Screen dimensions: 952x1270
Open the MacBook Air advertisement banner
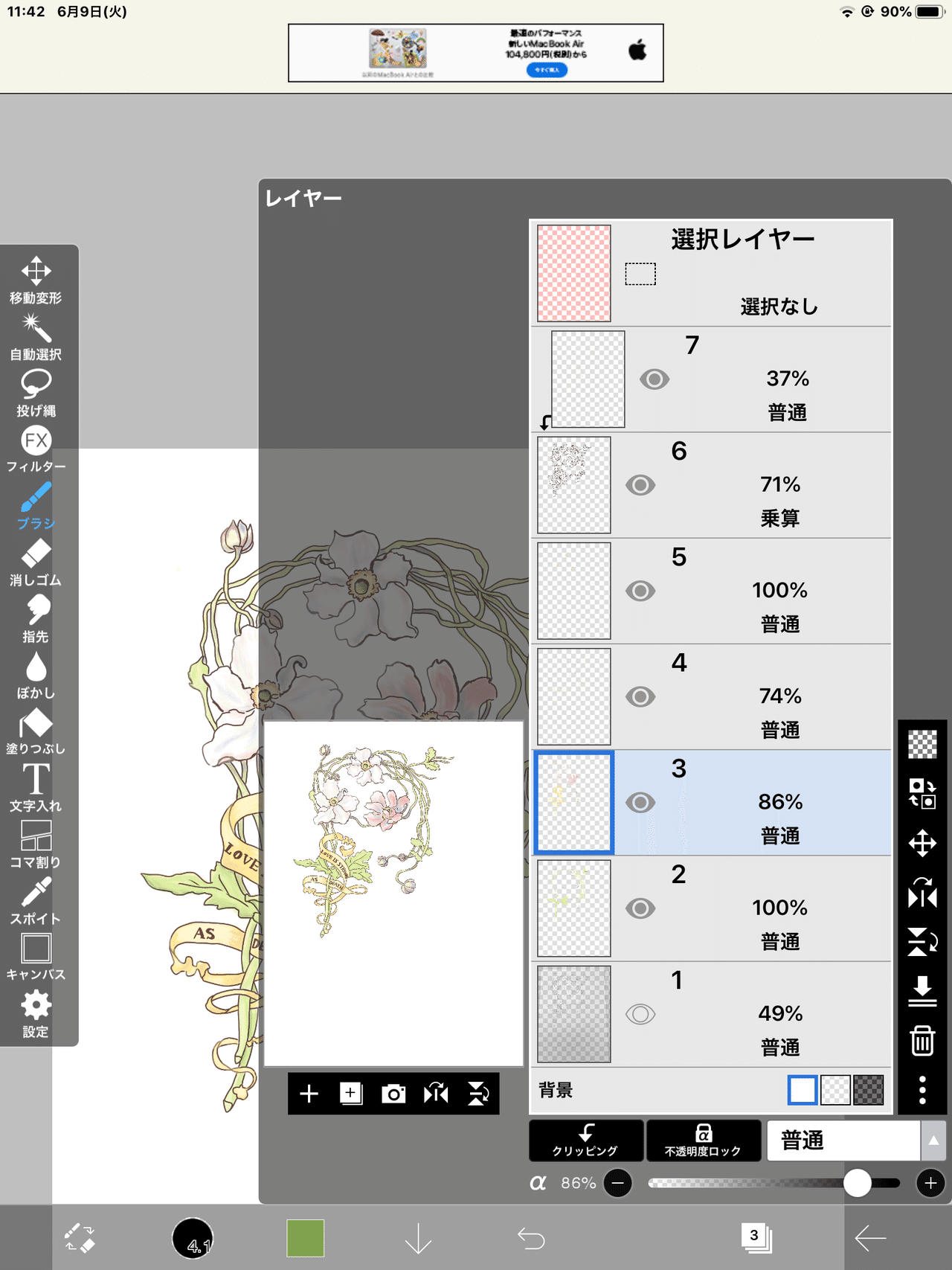click(476, 53)
